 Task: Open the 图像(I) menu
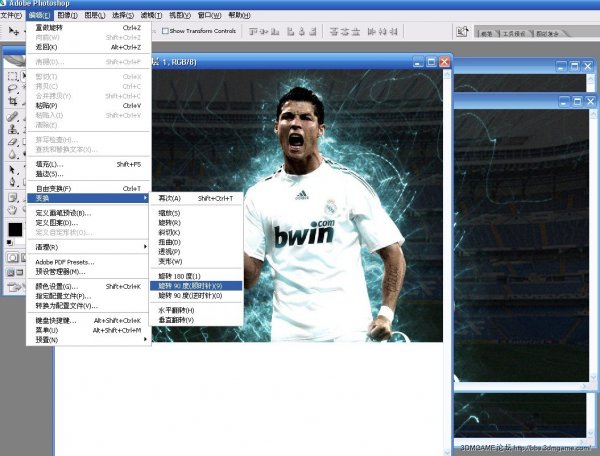click(x=68, y=16)
